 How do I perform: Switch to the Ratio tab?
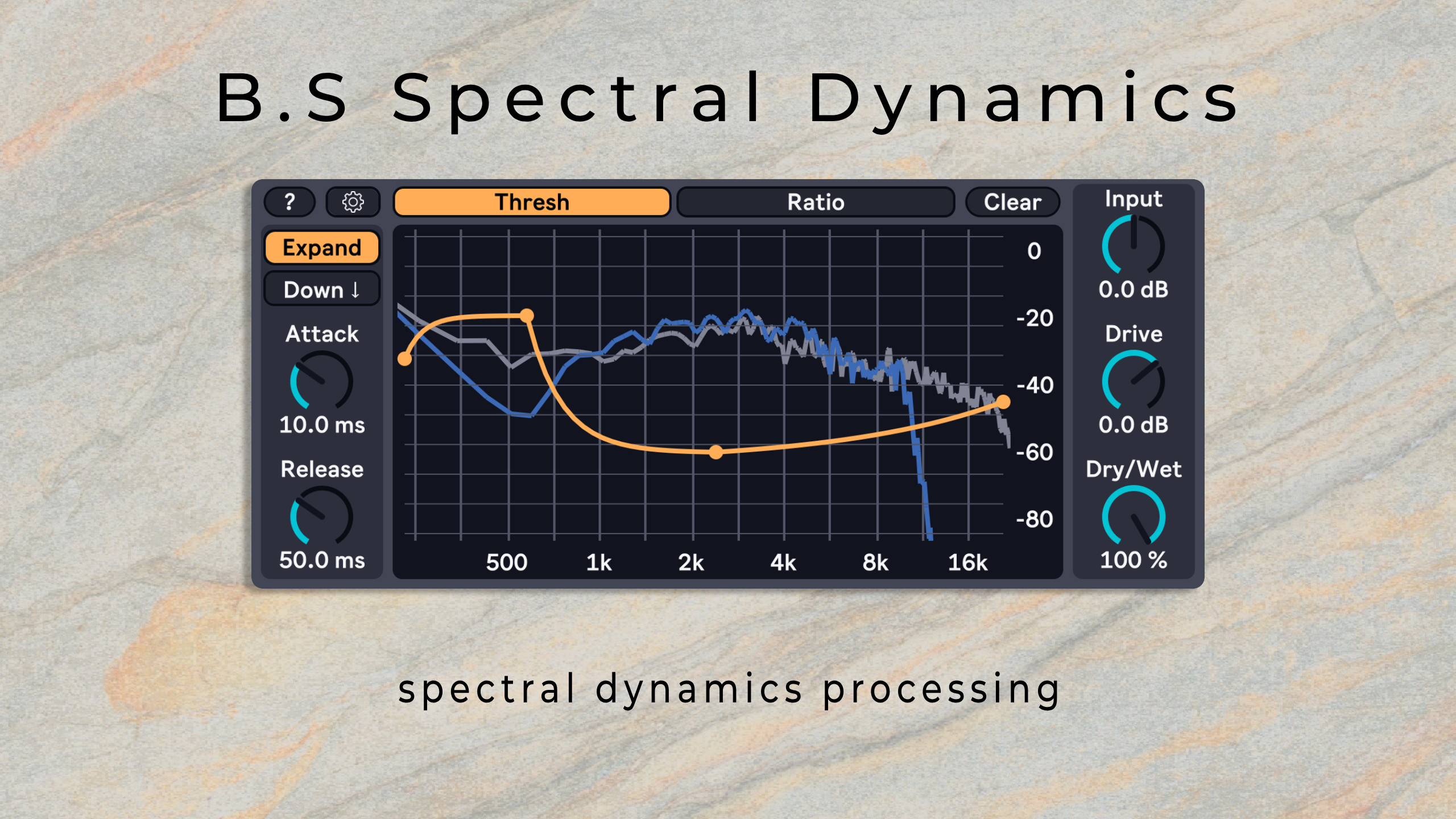pos(816,202)
